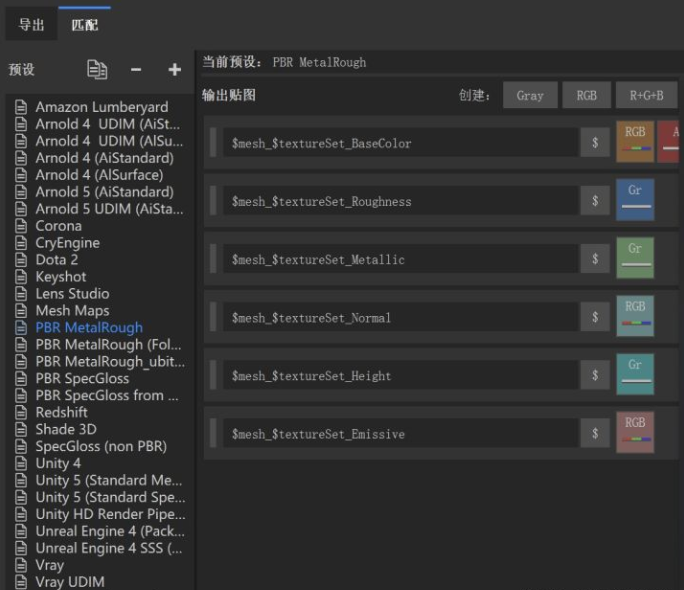Select the PBR MetalRough_ubit... preset

pyautogui.click(x=110, y=362)
